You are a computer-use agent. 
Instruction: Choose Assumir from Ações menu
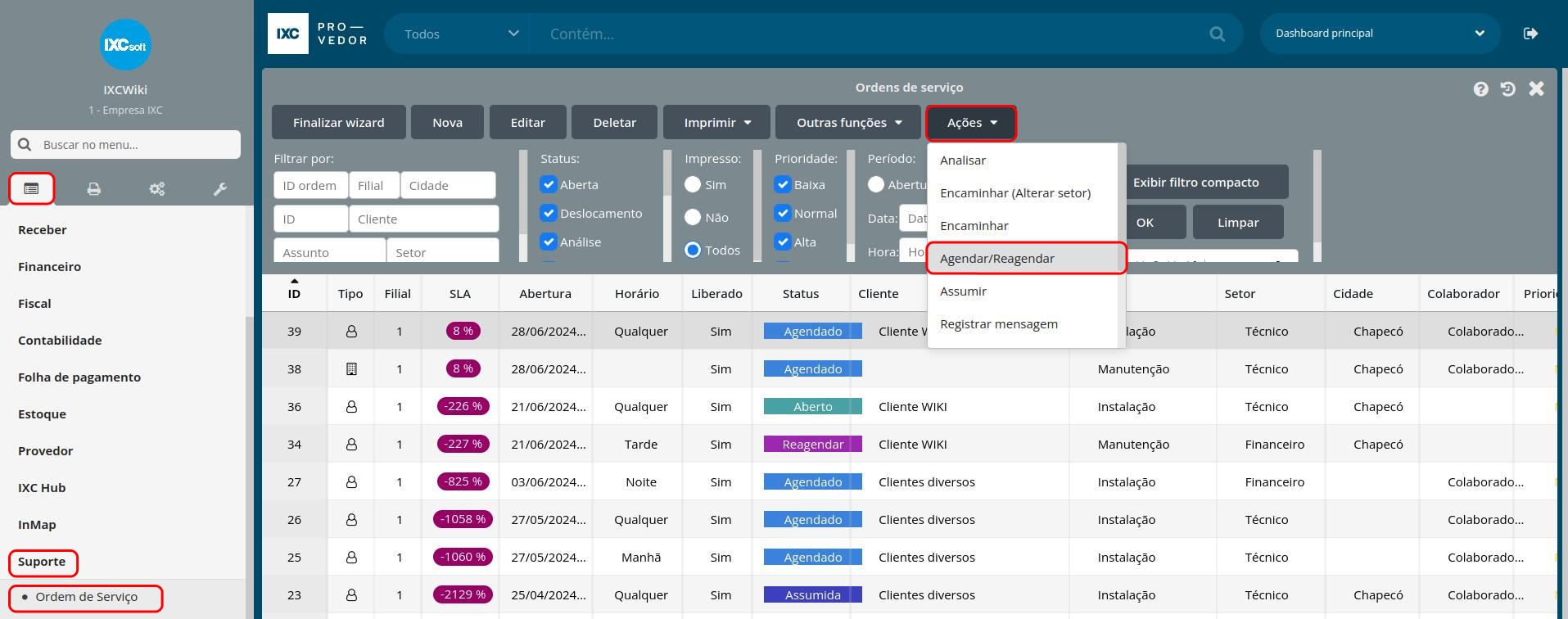[x=1023, y=291]
